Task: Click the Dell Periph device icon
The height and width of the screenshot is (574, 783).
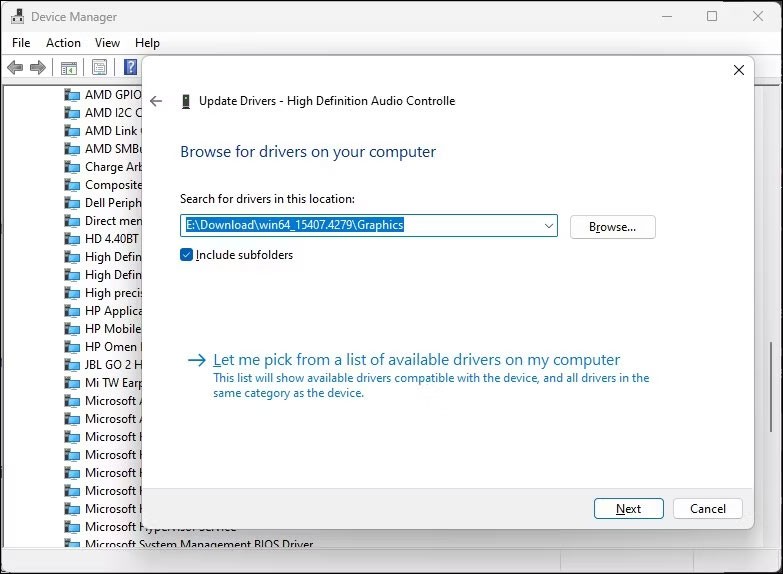Action: coord(72,203)
